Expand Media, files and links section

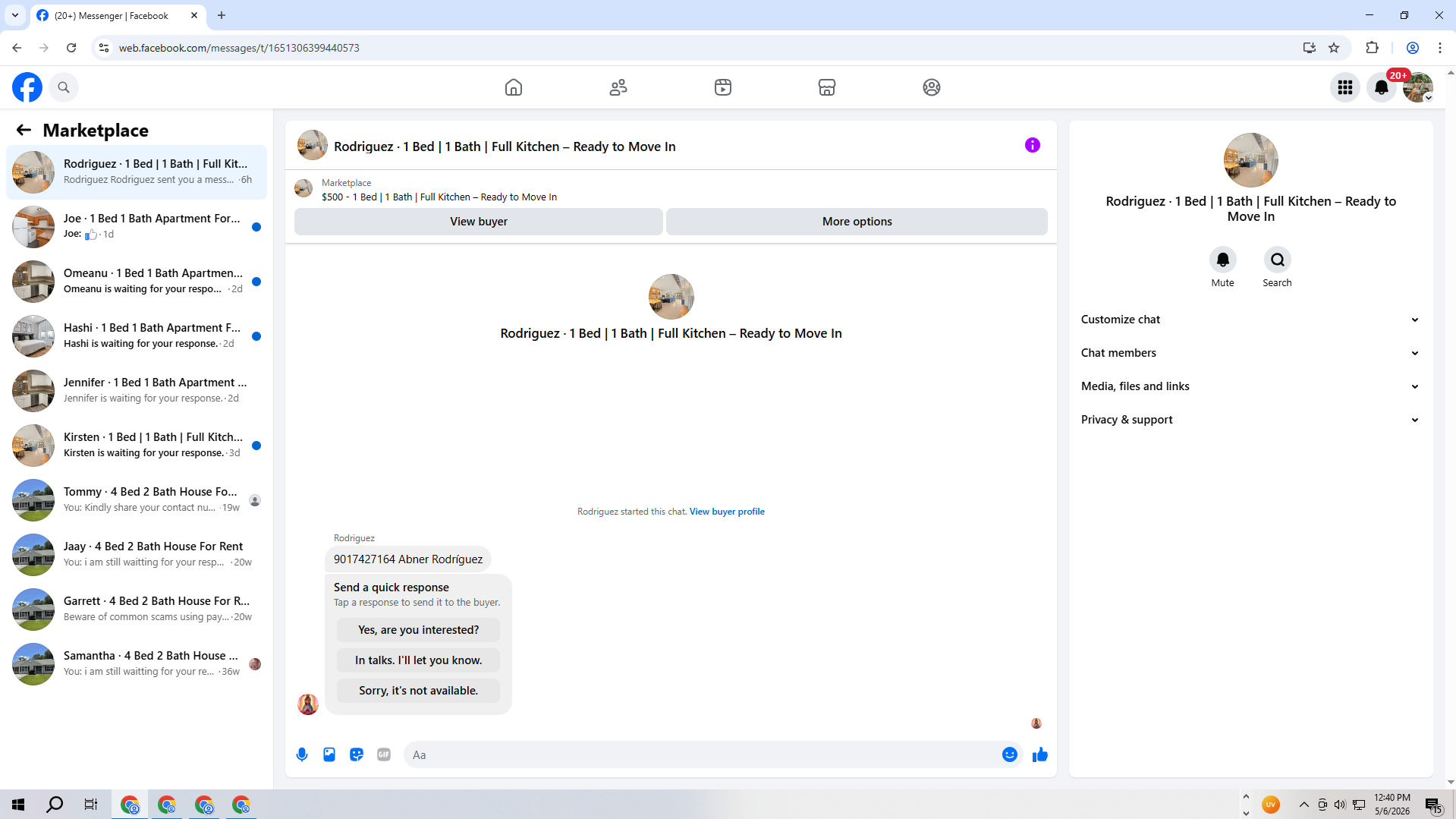click(1250, 386)
